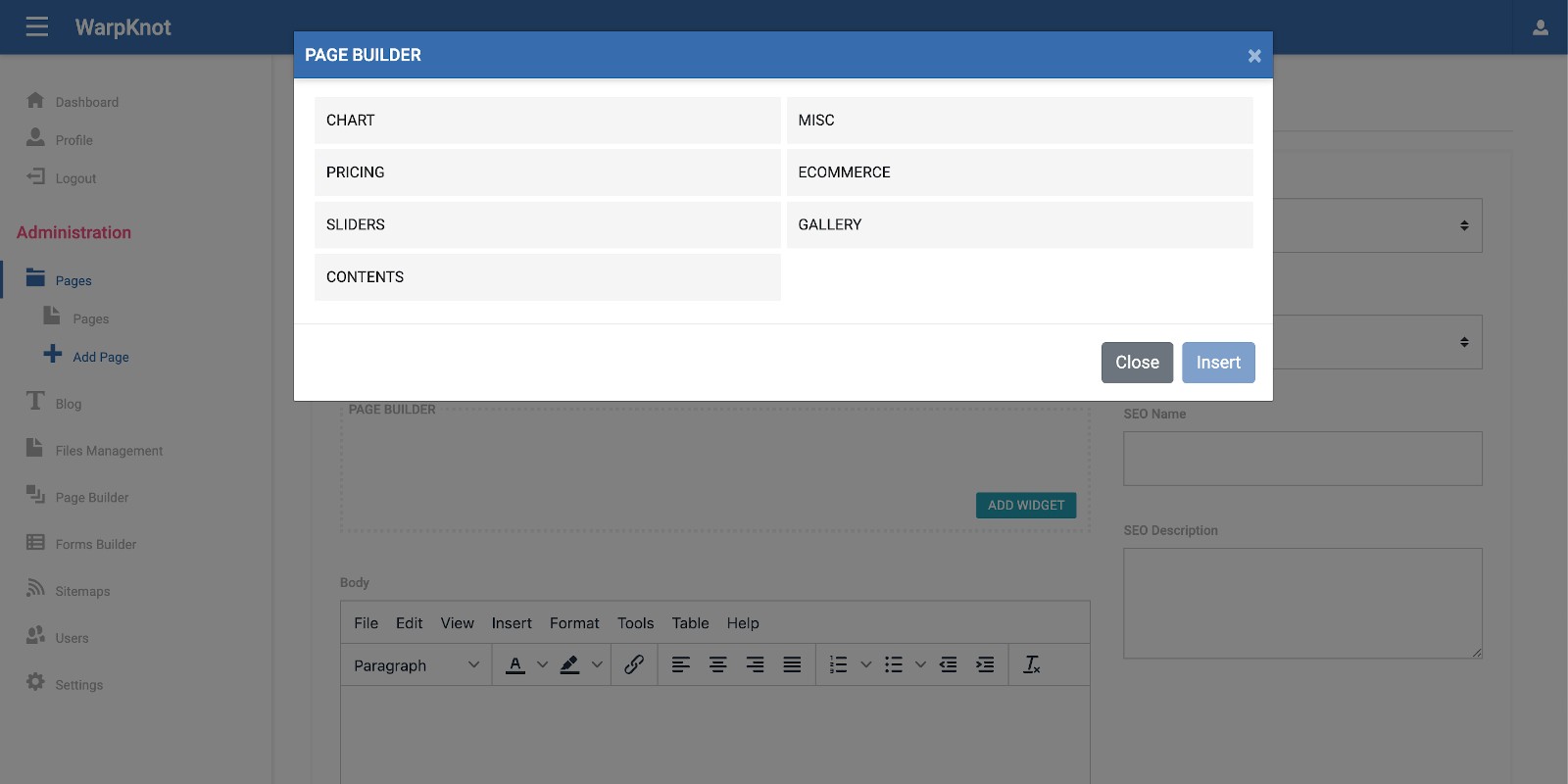Viewport: 1568px width, 784px height.
Task: Click the Forms Builder table icon
Action: pos(35,542)
